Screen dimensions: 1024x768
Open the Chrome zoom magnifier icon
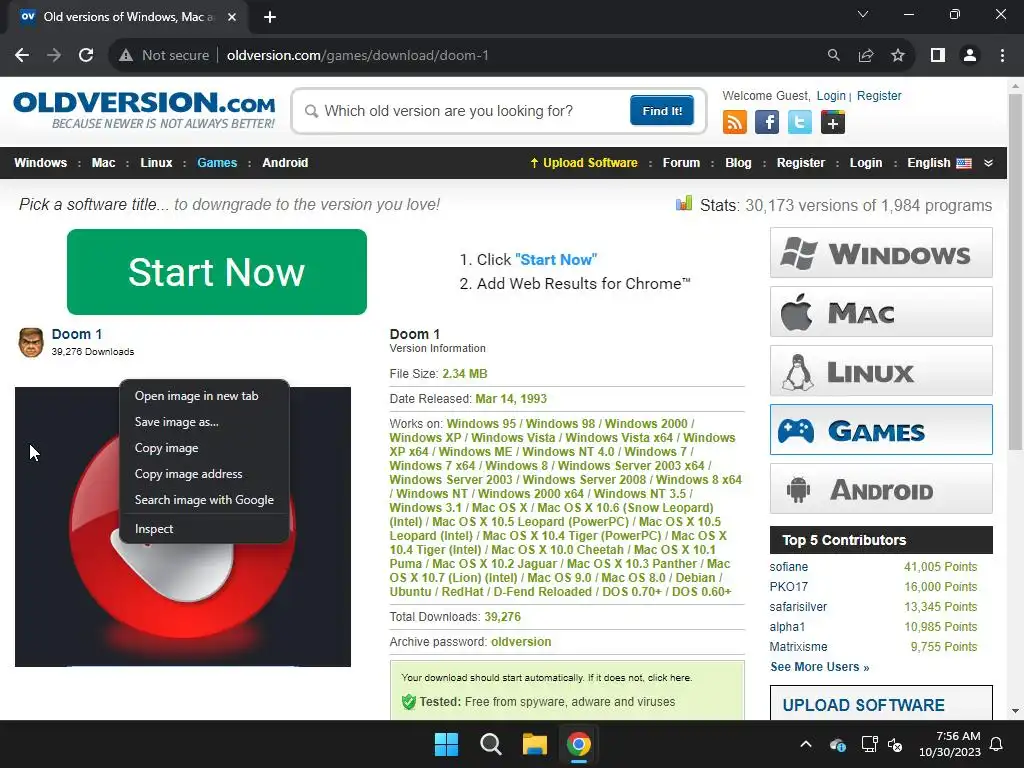tap(833, 56)
